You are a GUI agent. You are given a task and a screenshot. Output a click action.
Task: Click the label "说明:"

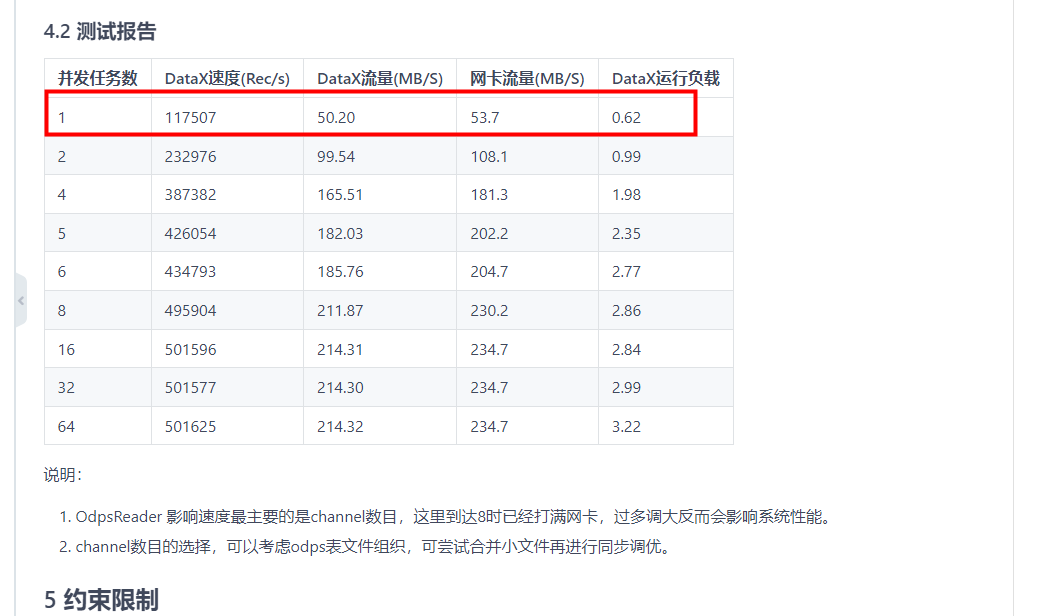[62, 475]
